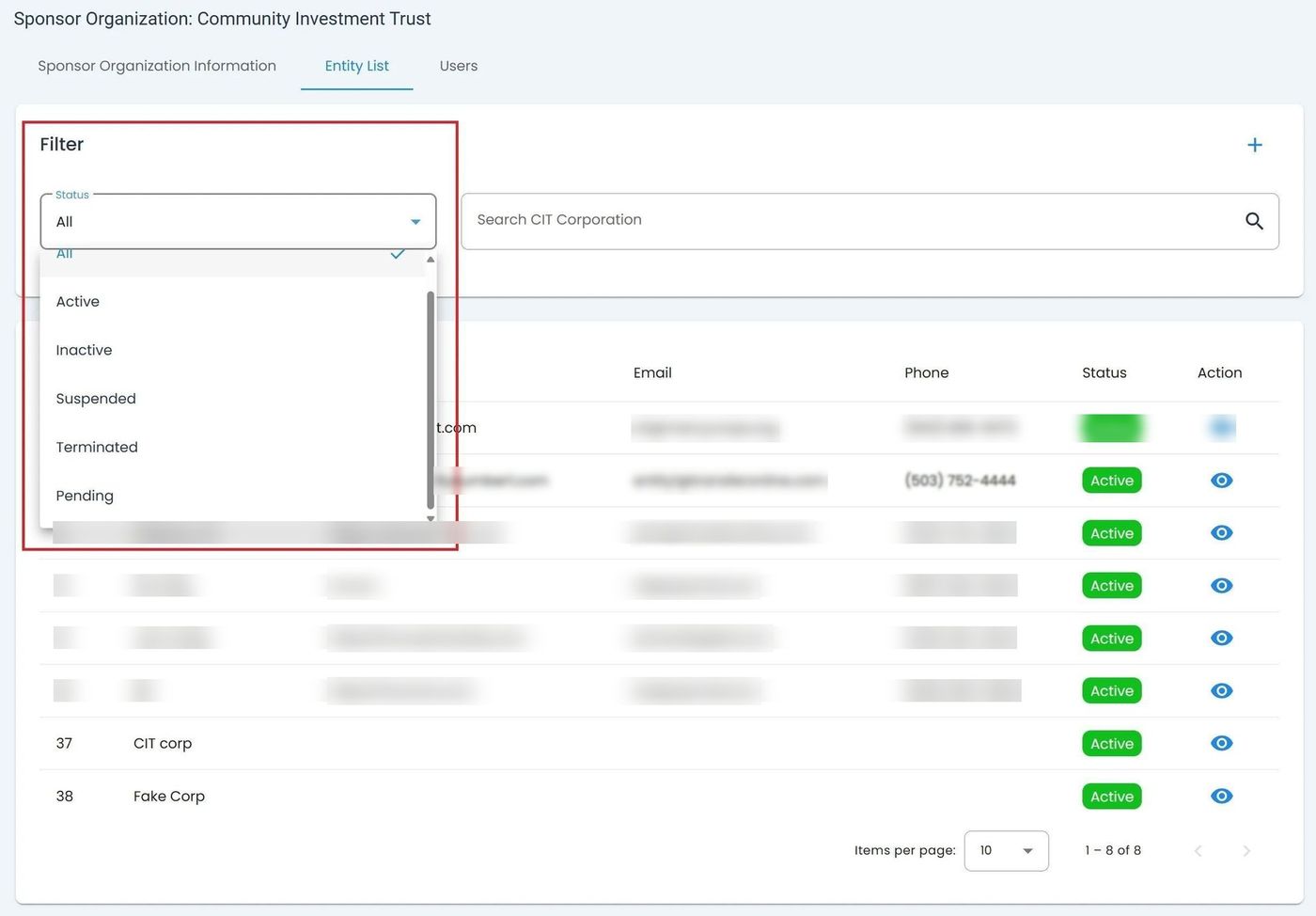The width and height of the screenshot is (1316, 916).
Task: Open the eye icon for CIT corp
Action: [1221, 744]
